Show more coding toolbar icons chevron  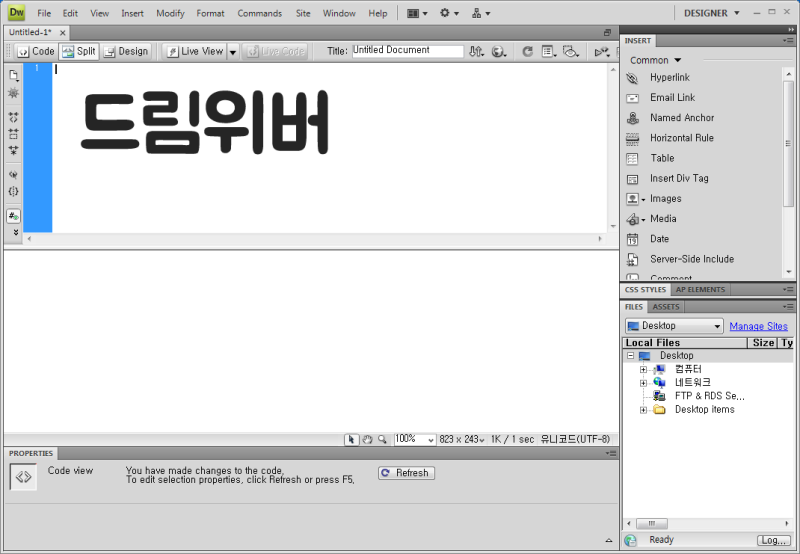click(x=16, y=233)
